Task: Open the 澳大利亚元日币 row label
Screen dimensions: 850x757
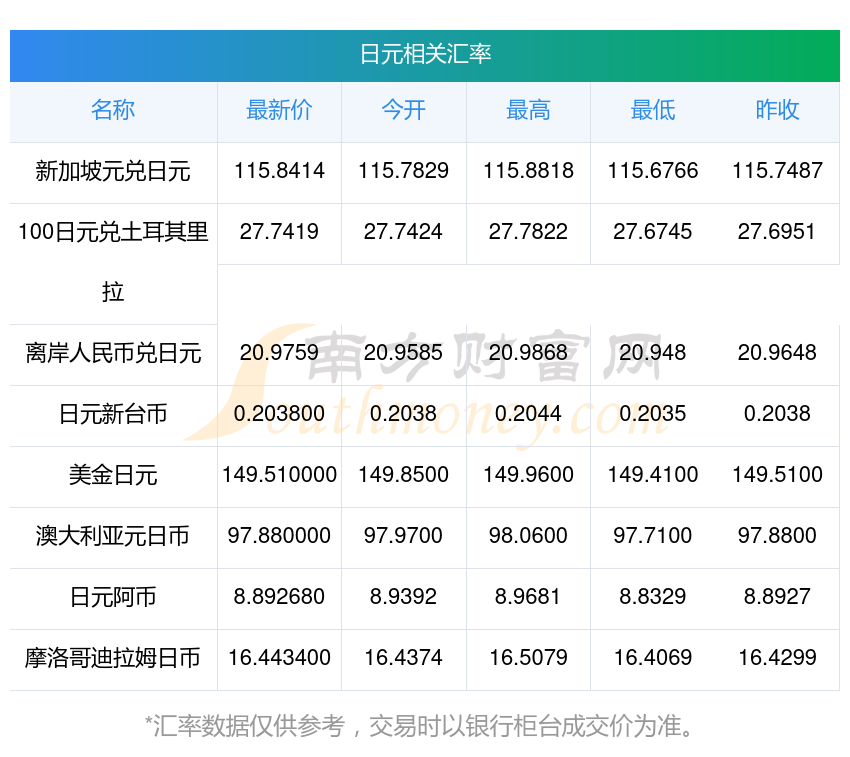Action: click(x=113, y=536)
